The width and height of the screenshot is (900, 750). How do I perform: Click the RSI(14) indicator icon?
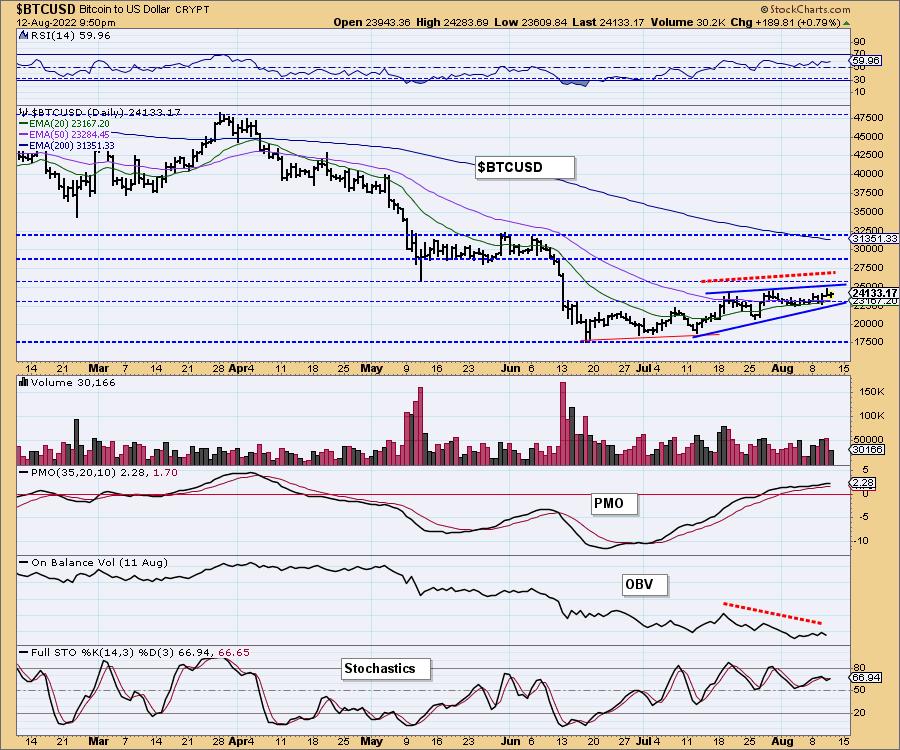23,36
